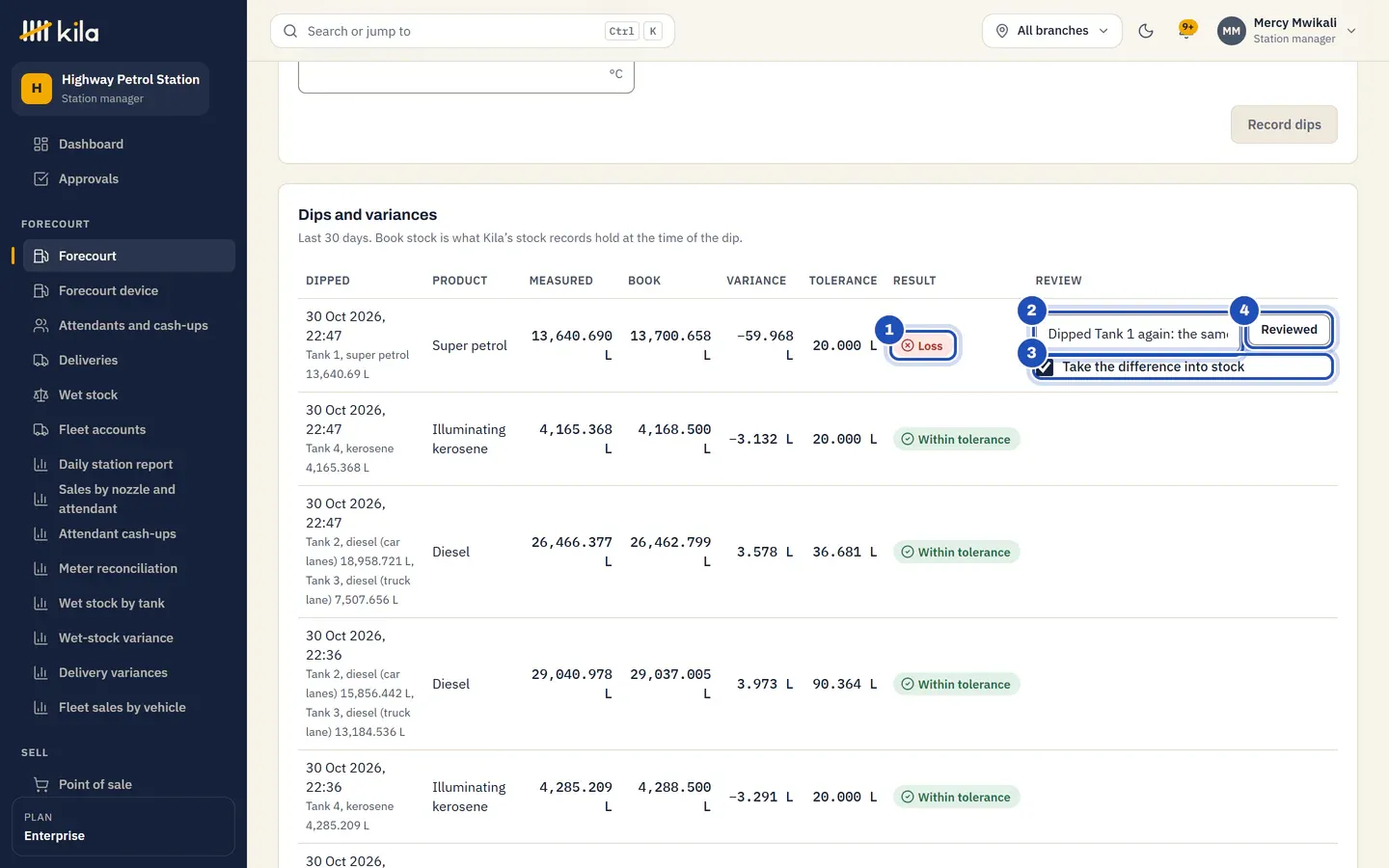Click the Attendants and cash-ups people icon
The image size is (1389, 868).
coord(41,326)
